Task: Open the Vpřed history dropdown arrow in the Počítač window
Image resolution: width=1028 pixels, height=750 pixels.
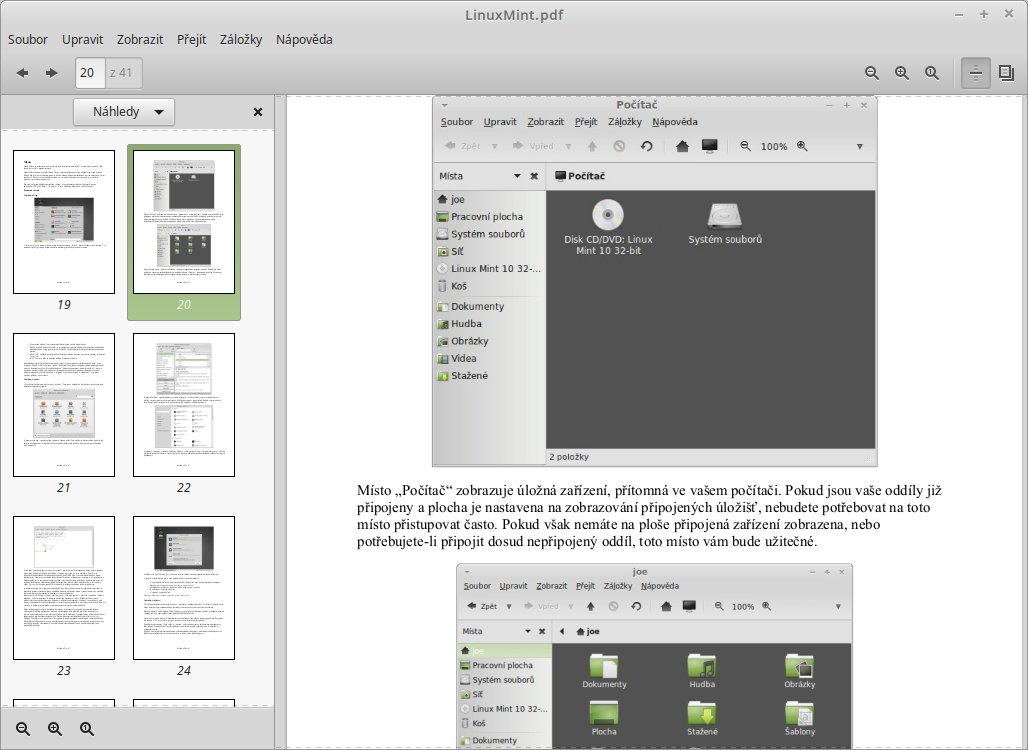Action: tap(568, 146)
